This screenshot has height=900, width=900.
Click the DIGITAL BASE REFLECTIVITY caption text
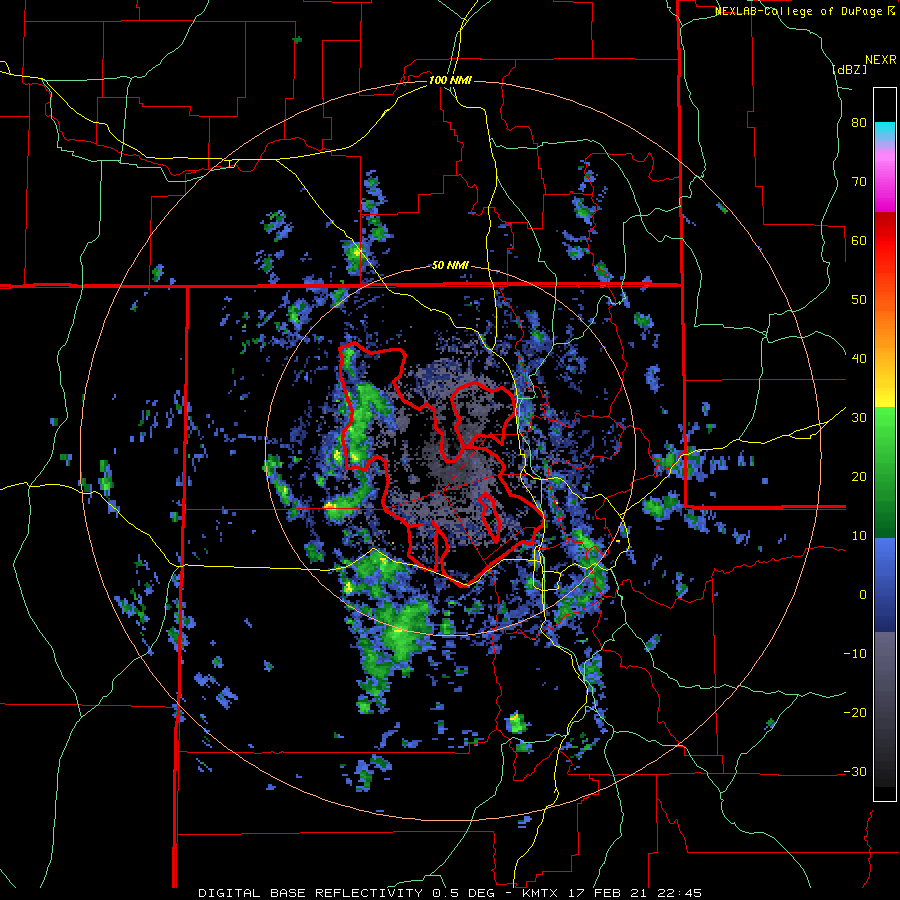point(311,893)
